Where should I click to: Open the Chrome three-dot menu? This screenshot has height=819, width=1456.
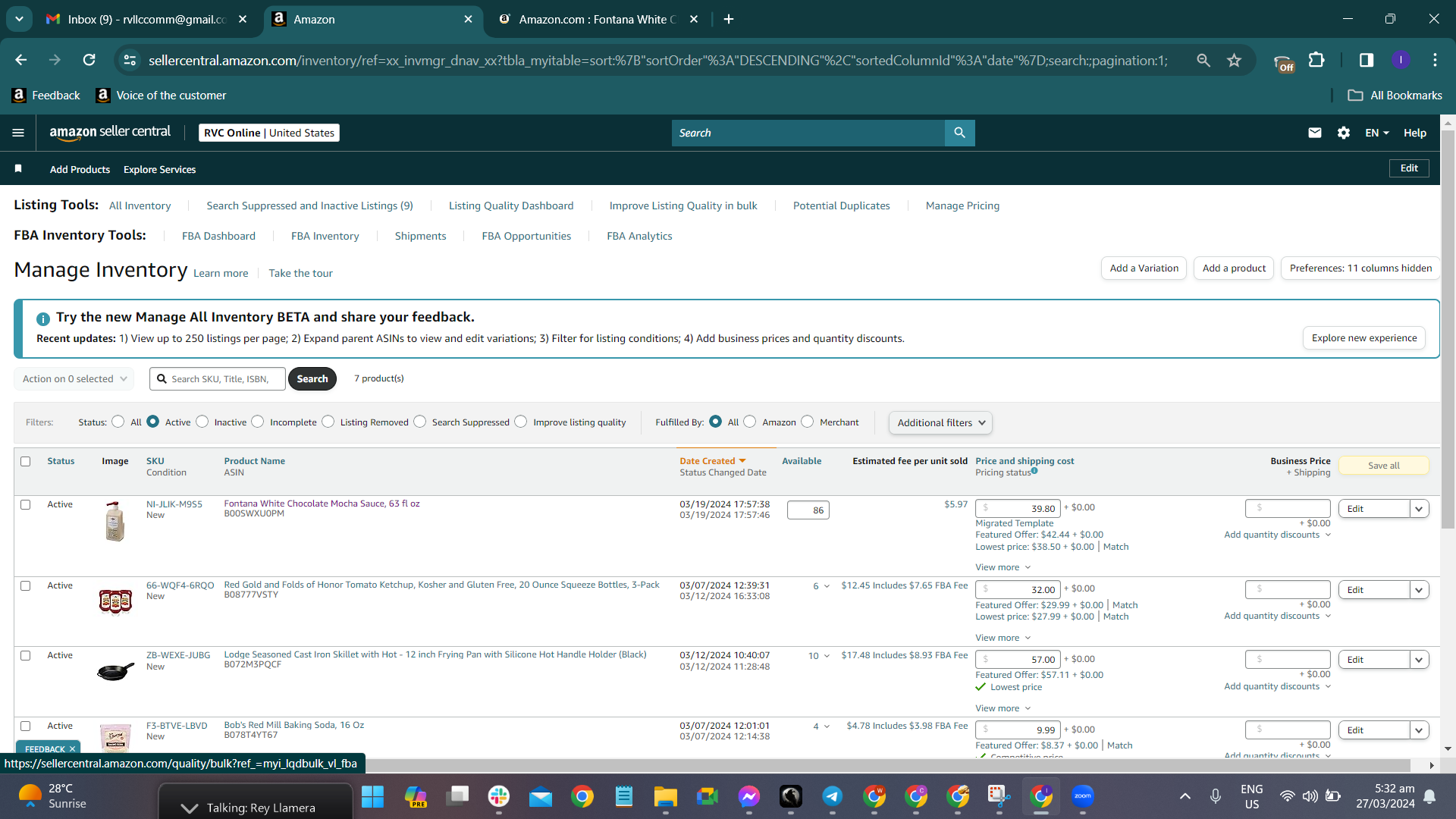pos(1435,60)
